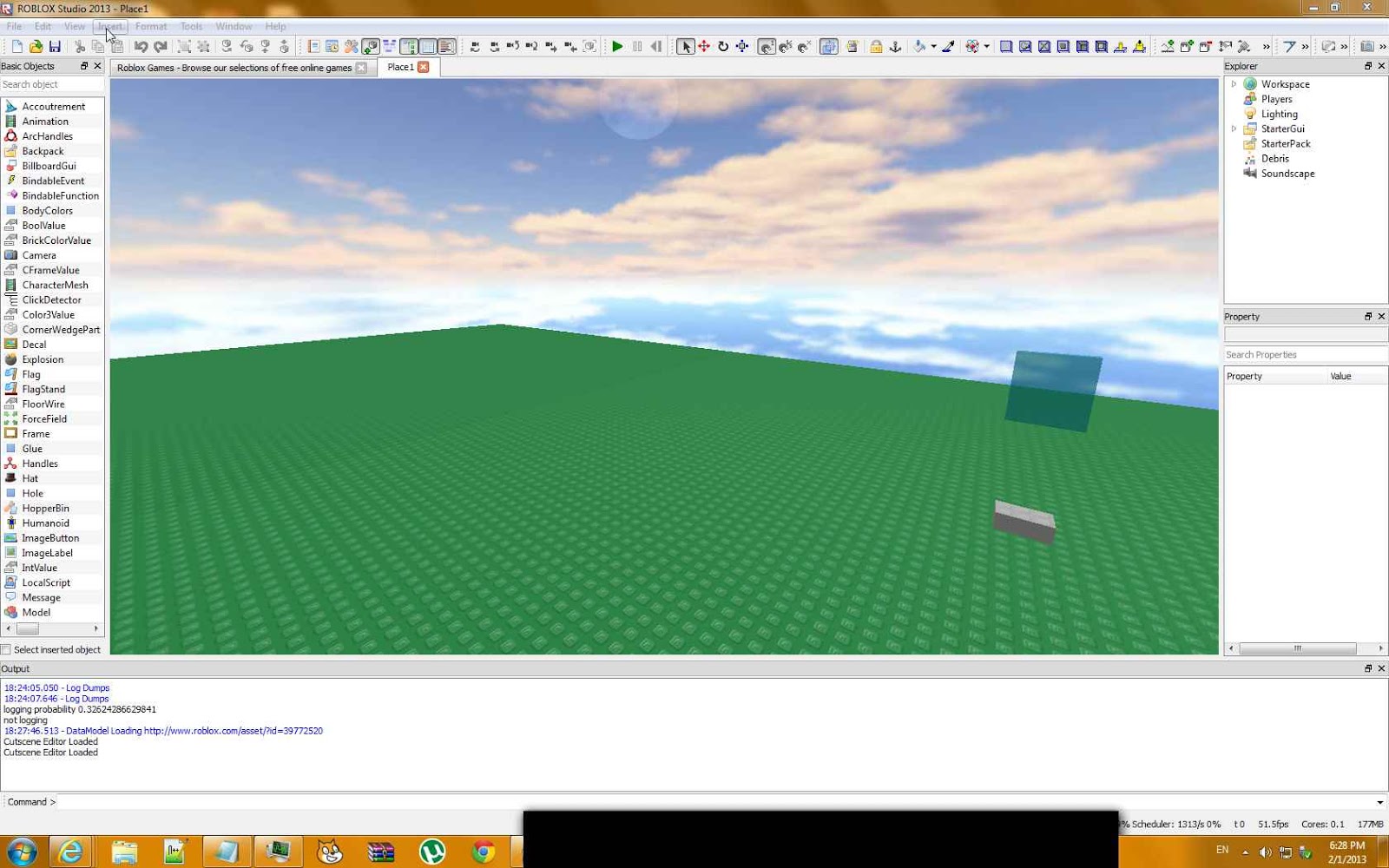Viewport: 1389px width, 868px height.
Task: Click the yellow Hinge tool icon
Action: (1120, 47)
